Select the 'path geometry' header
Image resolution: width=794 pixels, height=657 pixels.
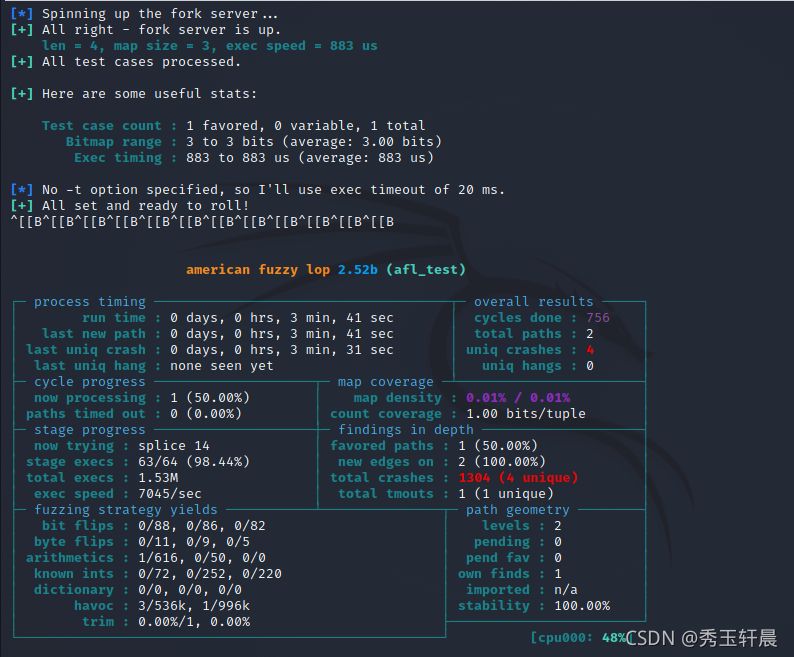click(518, 510)
